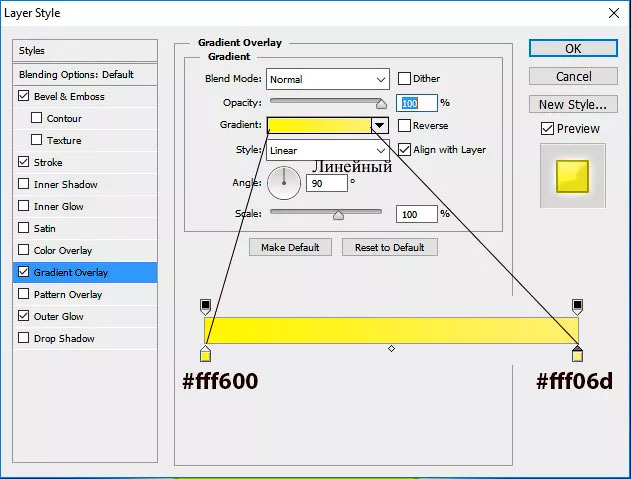Open the gradient picker dropdown arrow
631x479 pixels.
[379, 125]
